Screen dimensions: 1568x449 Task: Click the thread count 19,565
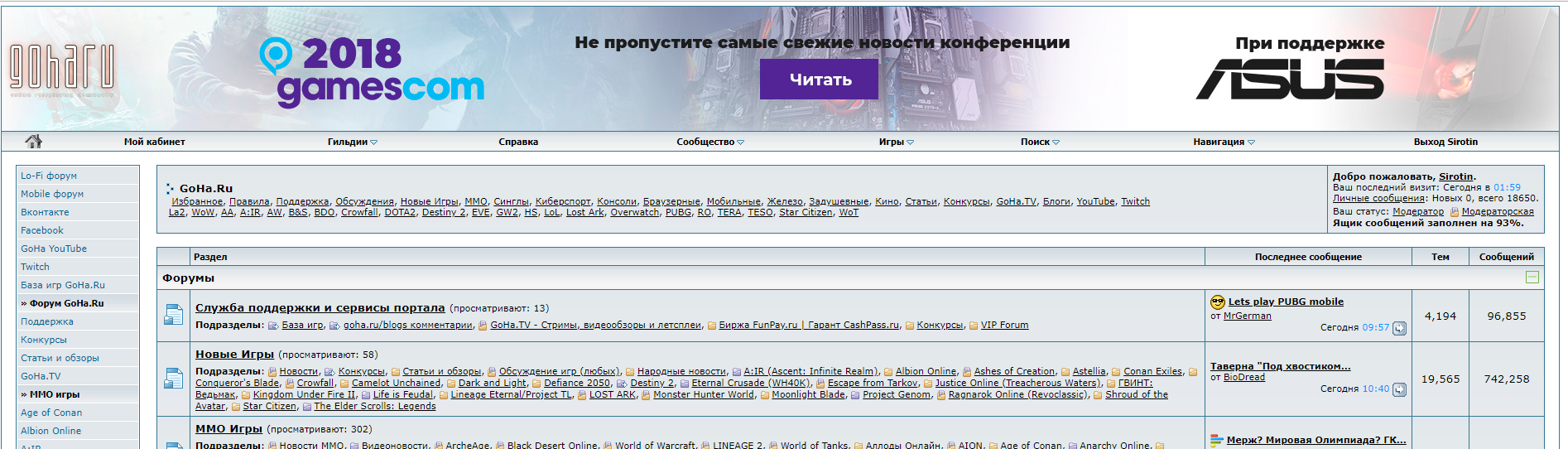coord(1441,379)
